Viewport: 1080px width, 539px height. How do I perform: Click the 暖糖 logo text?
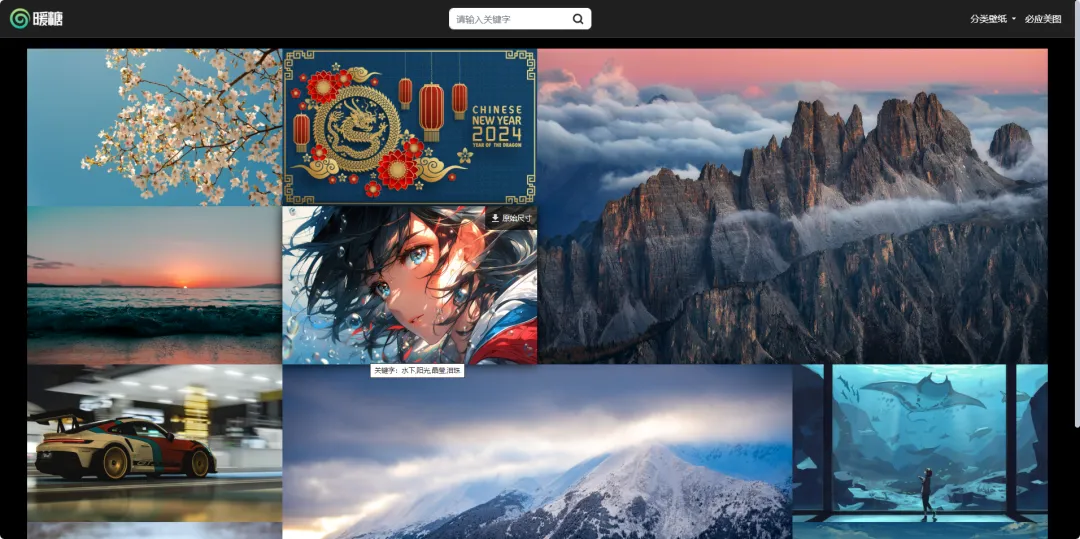[x=48, y=19]
